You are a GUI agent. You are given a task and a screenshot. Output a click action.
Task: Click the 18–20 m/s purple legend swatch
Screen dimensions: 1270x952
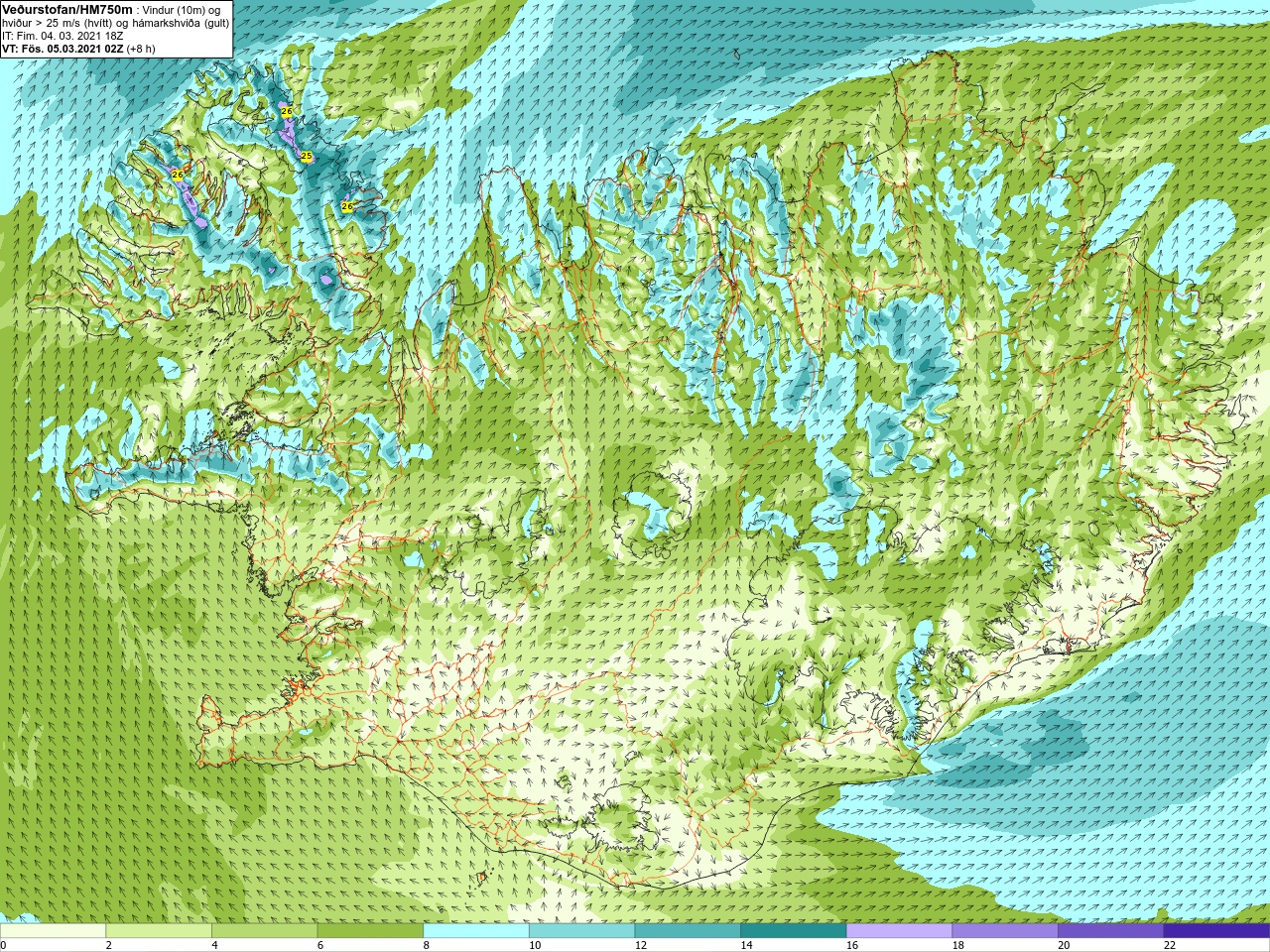1004,931
